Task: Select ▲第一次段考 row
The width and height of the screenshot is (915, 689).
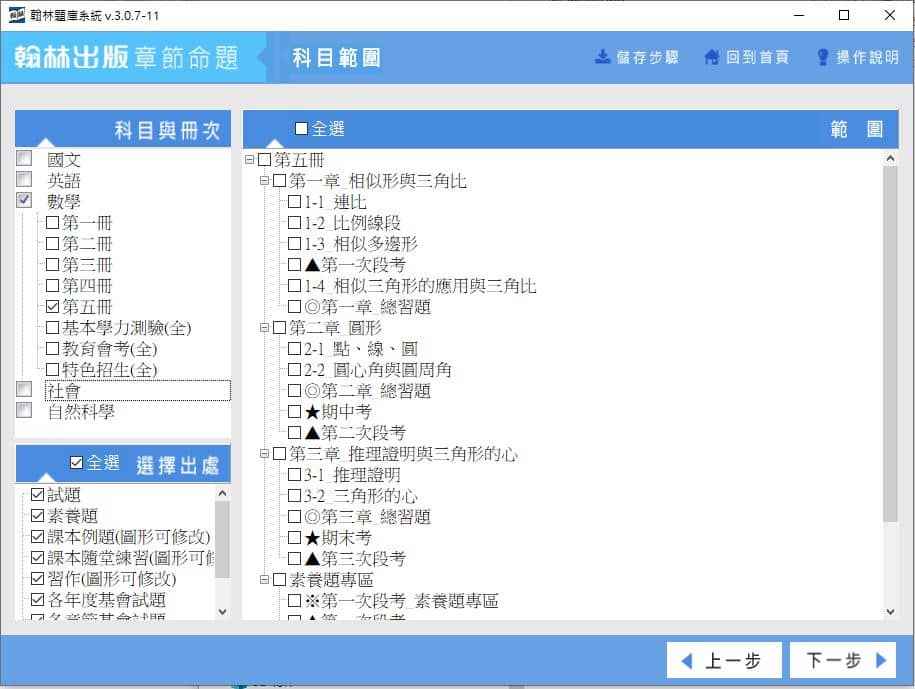Action: 355,265
